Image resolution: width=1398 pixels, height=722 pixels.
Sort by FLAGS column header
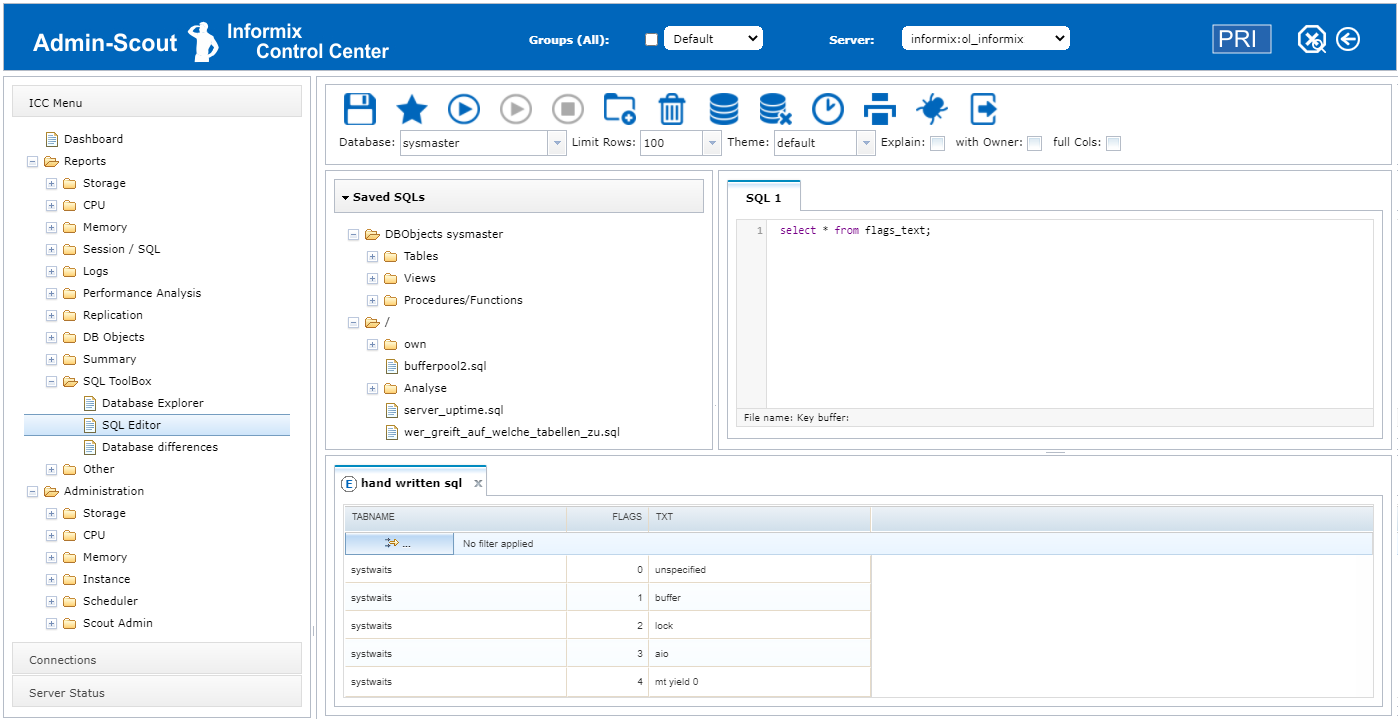click(x=608, y=518)
